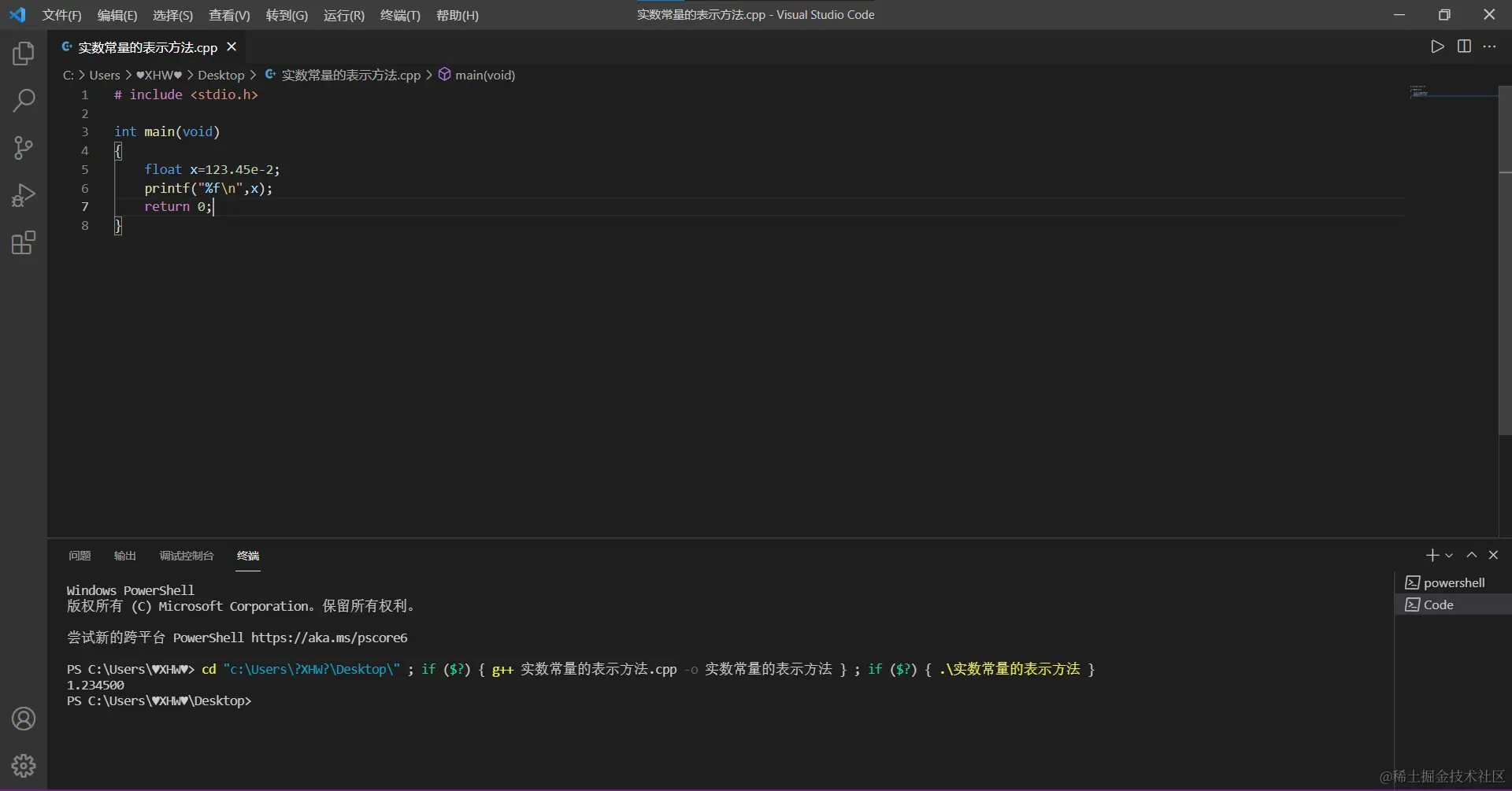Open the 文件(F) menu

[x=61, y=15]
